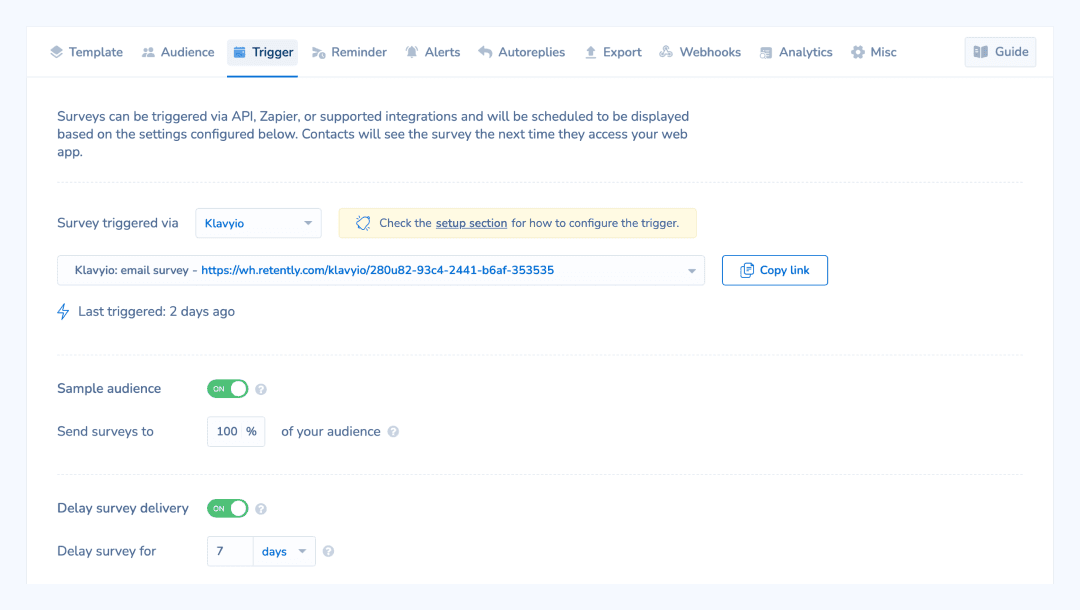Screen dimensions: 1080x610
Task: Click the Guide button
Action: (x=1000, y=52)
